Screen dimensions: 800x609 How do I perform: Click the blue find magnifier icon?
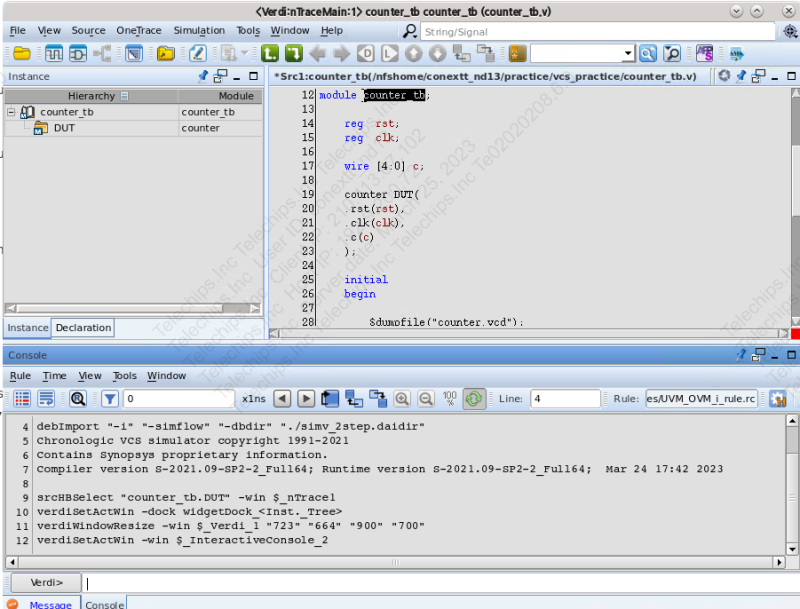(x=648, y=54)
